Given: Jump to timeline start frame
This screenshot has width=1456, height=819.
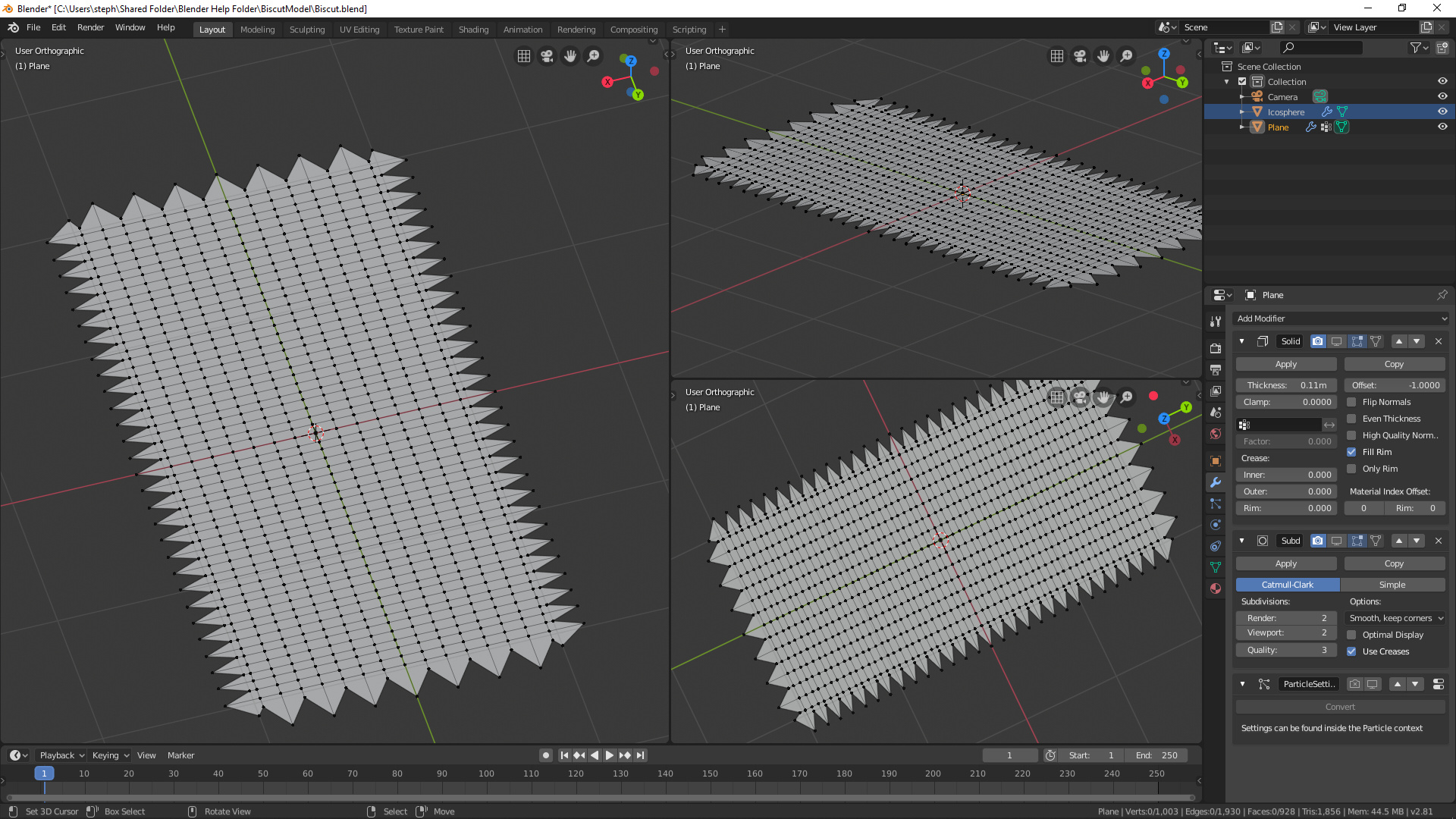Looking at the screenshot, I should 564,755.
